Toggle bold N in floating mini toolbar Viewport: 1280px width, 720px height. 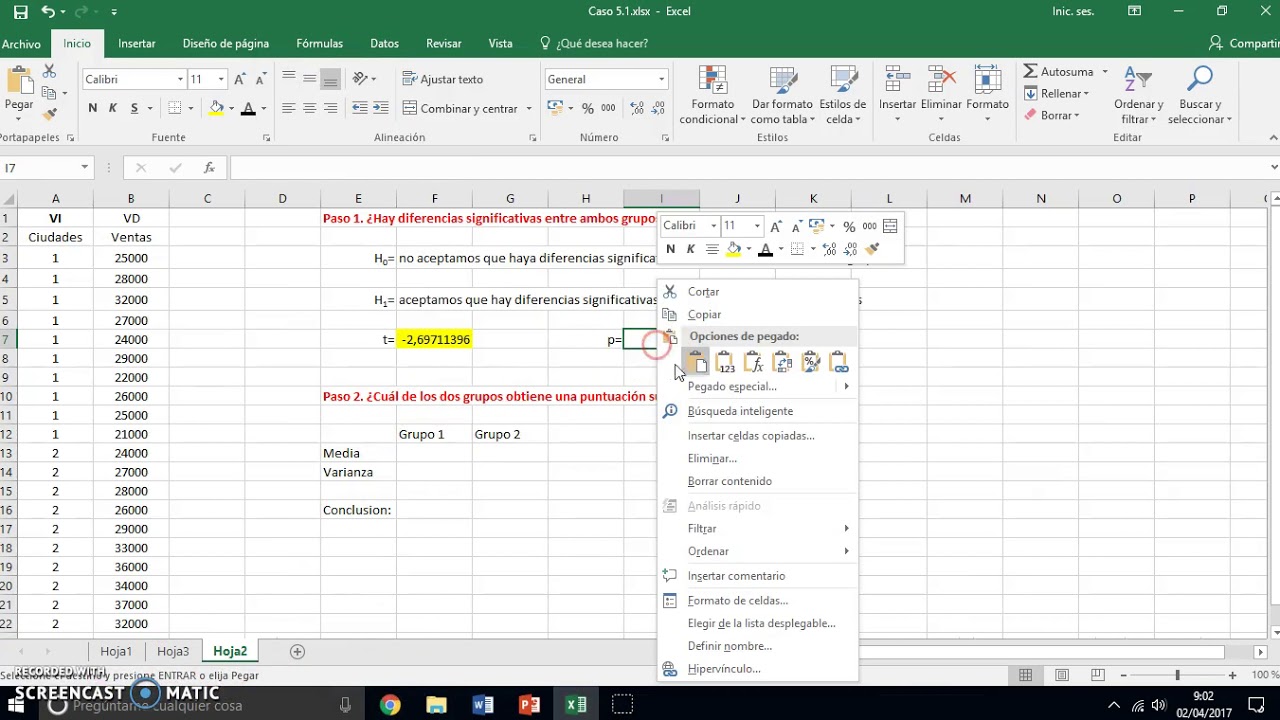(670, 249)
